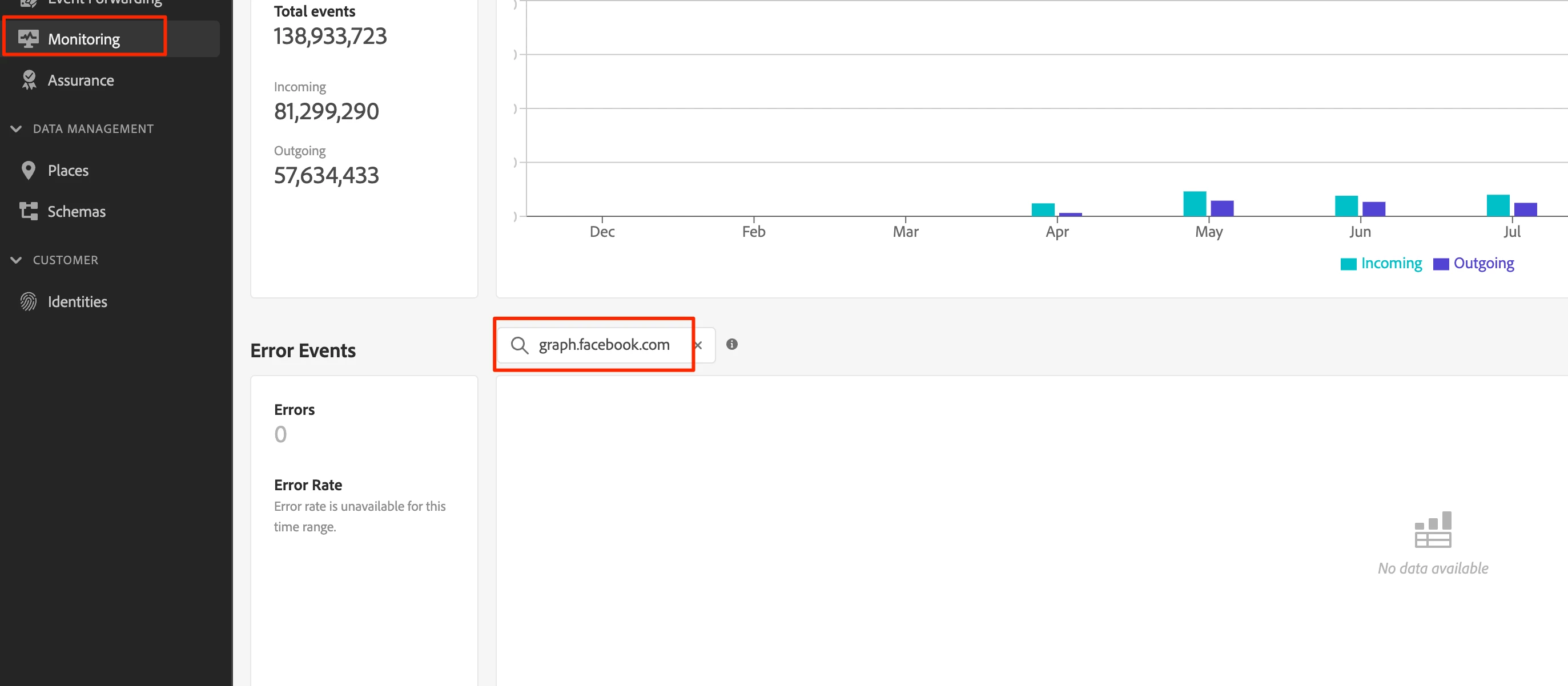Open Places from the sidebar
This screenshot has width=1568, height=686.
point(68,170)
